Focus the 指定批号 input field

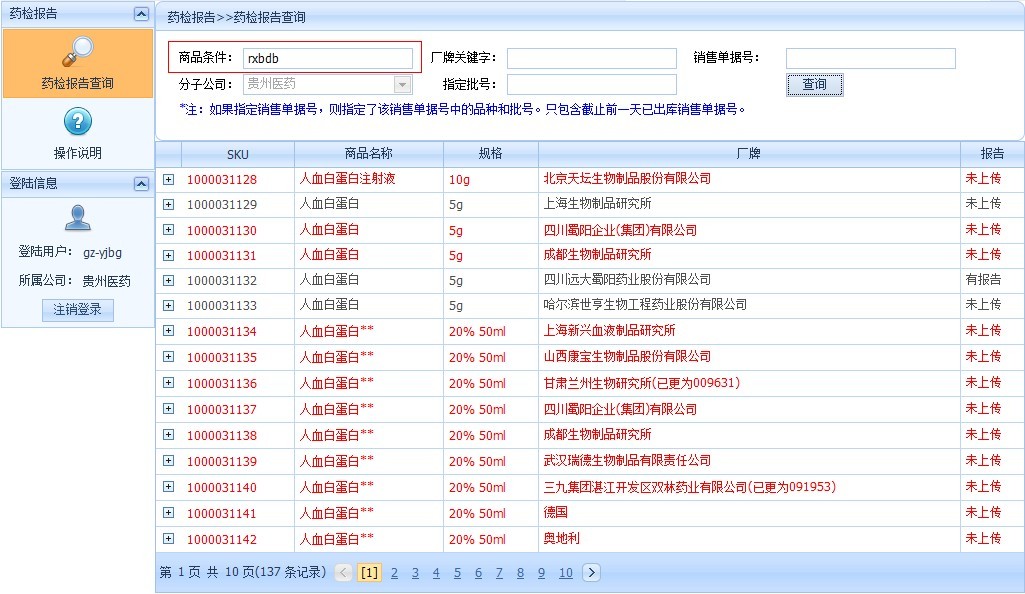click(592, 84)
